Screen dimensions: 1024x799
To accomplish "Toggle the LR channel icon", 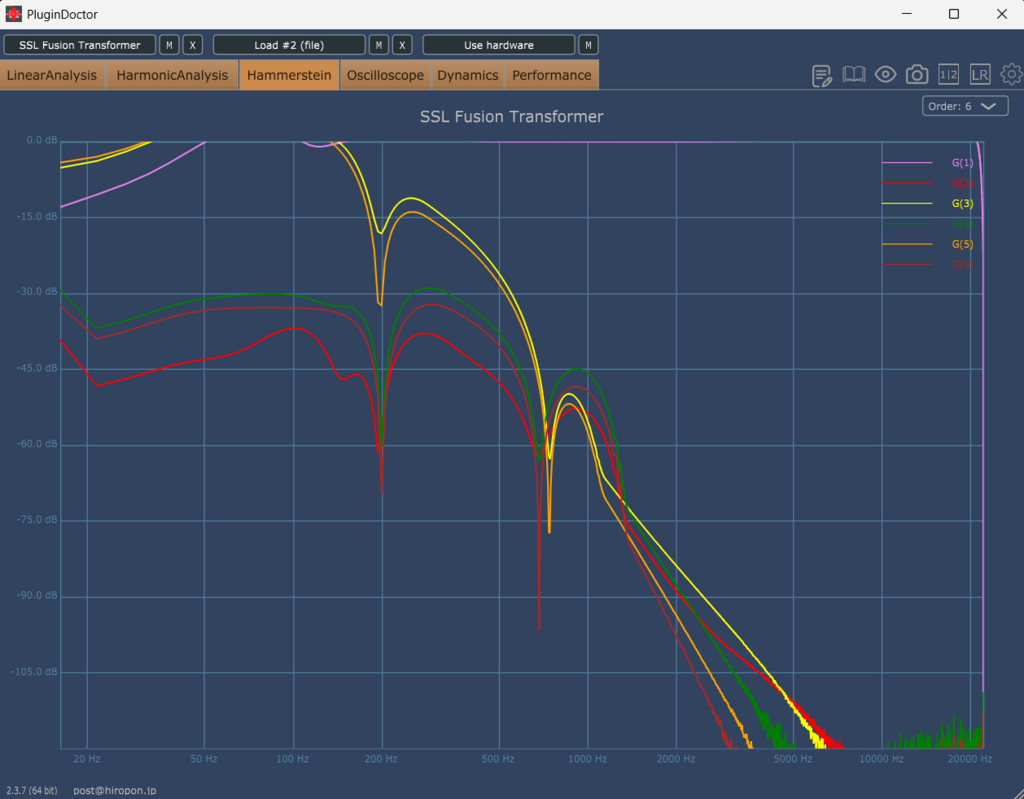I will pyautogui.click(x=980, y=74).
